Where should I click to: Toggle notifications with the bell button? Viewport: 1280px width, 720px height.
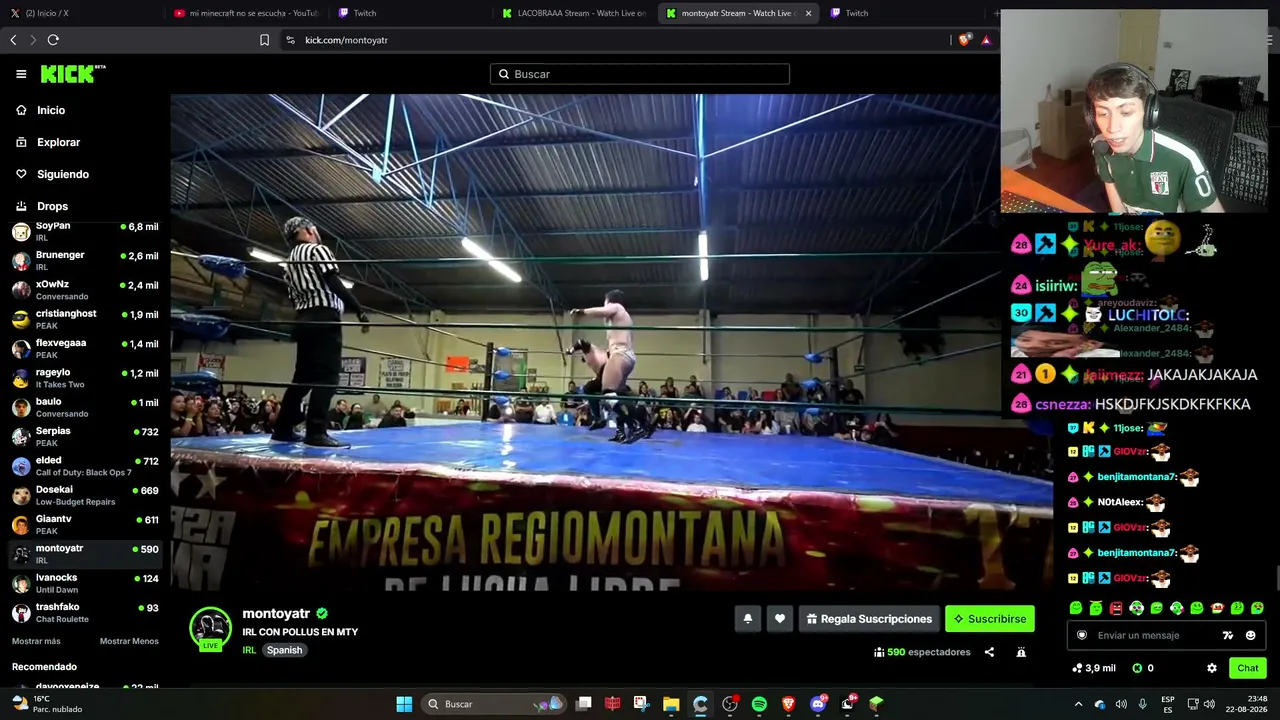coord(747,619)
